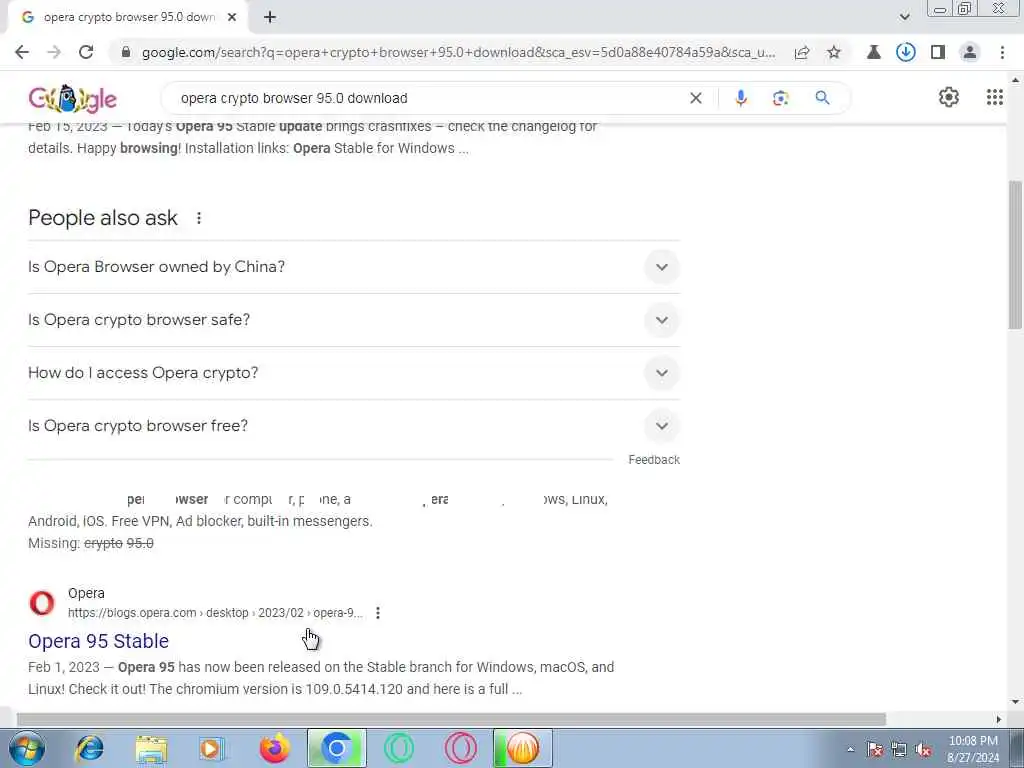Launch Internet Explorer from taskbar
Viewport: 1024px width, 768px height.
89,748
